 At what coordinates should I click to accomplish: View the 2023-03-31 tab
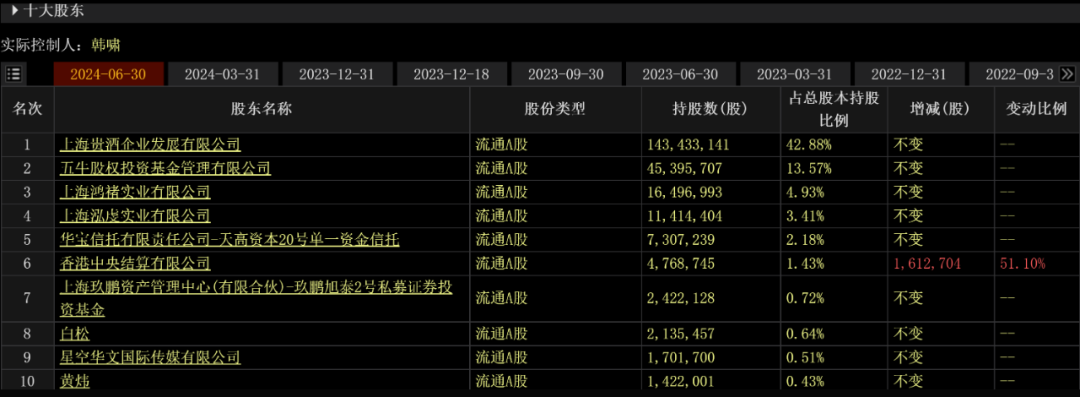tap(795, 74)
